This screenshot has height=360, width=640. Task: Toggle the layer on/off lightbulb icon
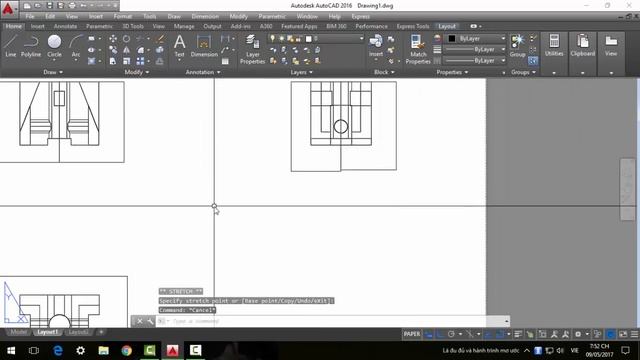(272, 38)
